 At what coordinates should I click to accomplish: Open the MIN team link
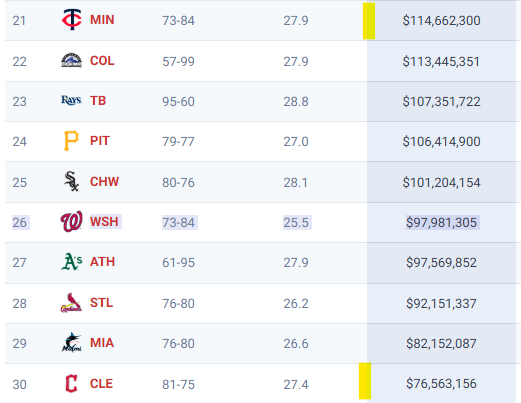(x=102, y=20)
